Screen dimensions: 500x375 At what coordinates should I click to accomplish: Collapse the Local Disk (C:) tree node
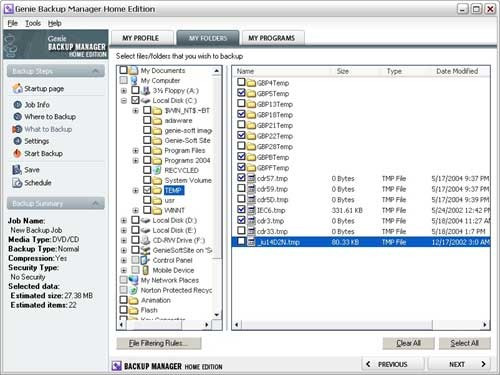tap(124, 101)
